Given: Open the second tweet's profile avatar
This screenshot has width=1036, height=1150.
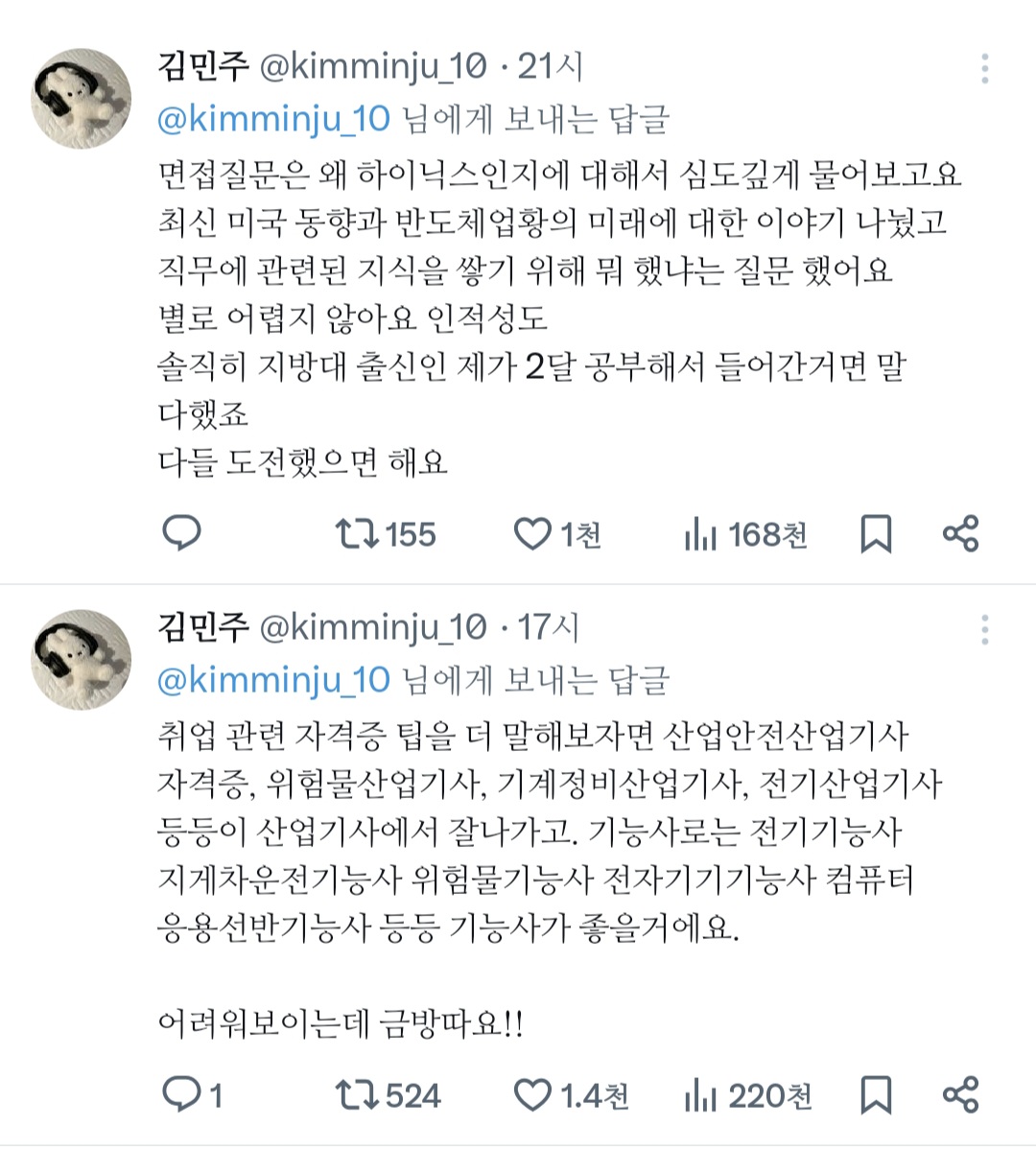Looking at the screenshot, I should 81,660.
